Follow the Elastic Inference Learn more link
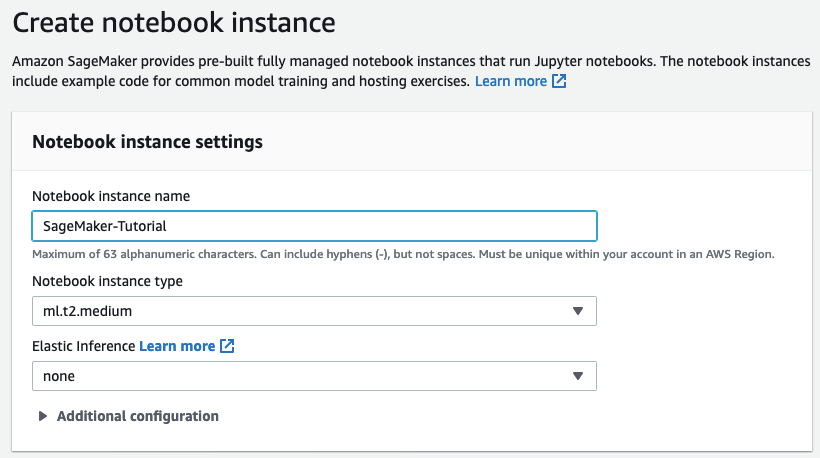This screenshot has width=820, height=458. 177,346
